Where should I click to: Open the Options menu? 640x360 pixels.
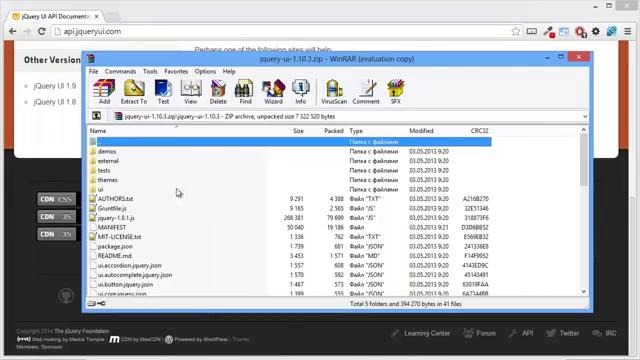[x=205, y=71]
